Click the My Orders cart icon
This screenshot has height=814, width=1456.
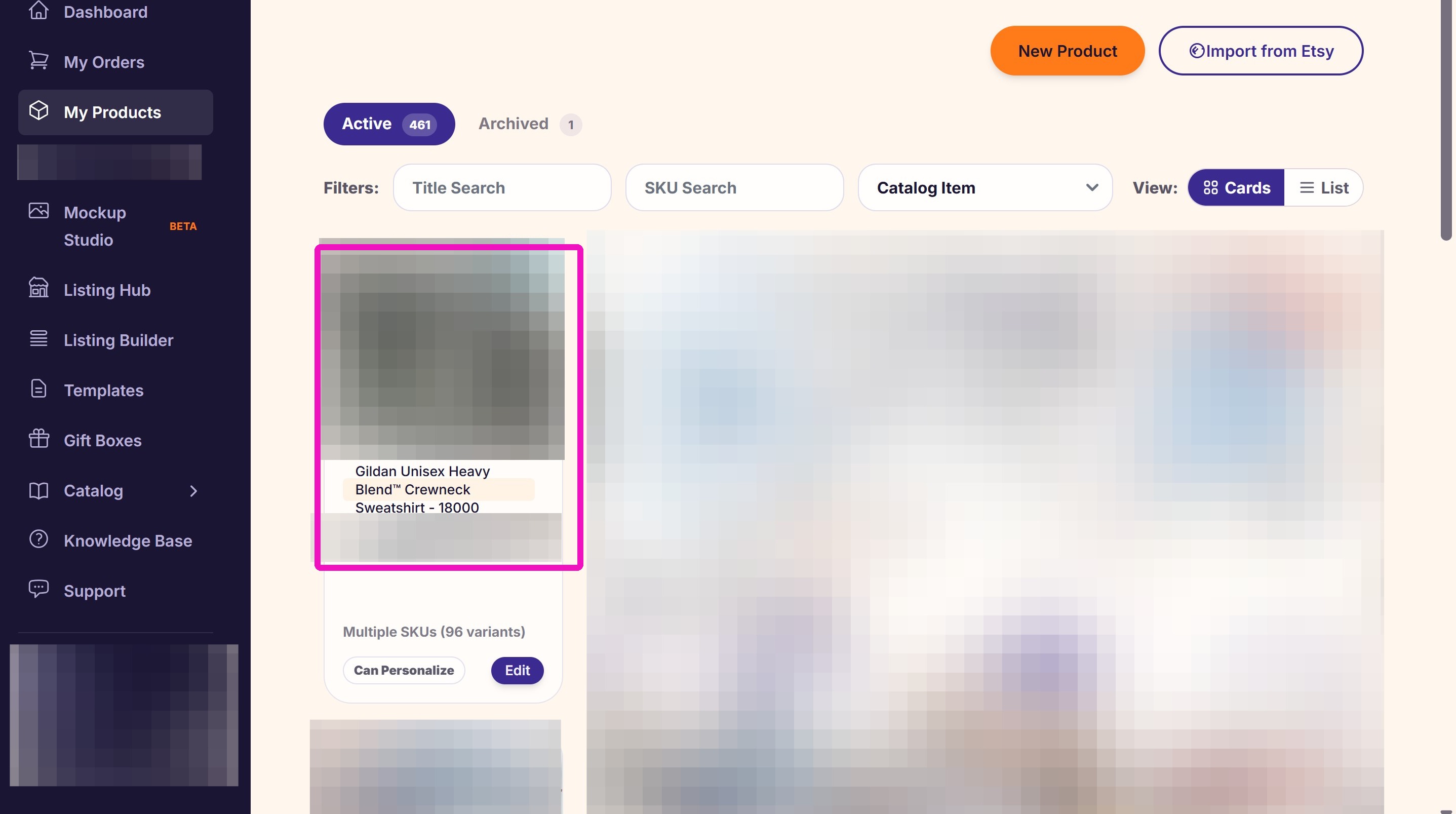(38, 60)
